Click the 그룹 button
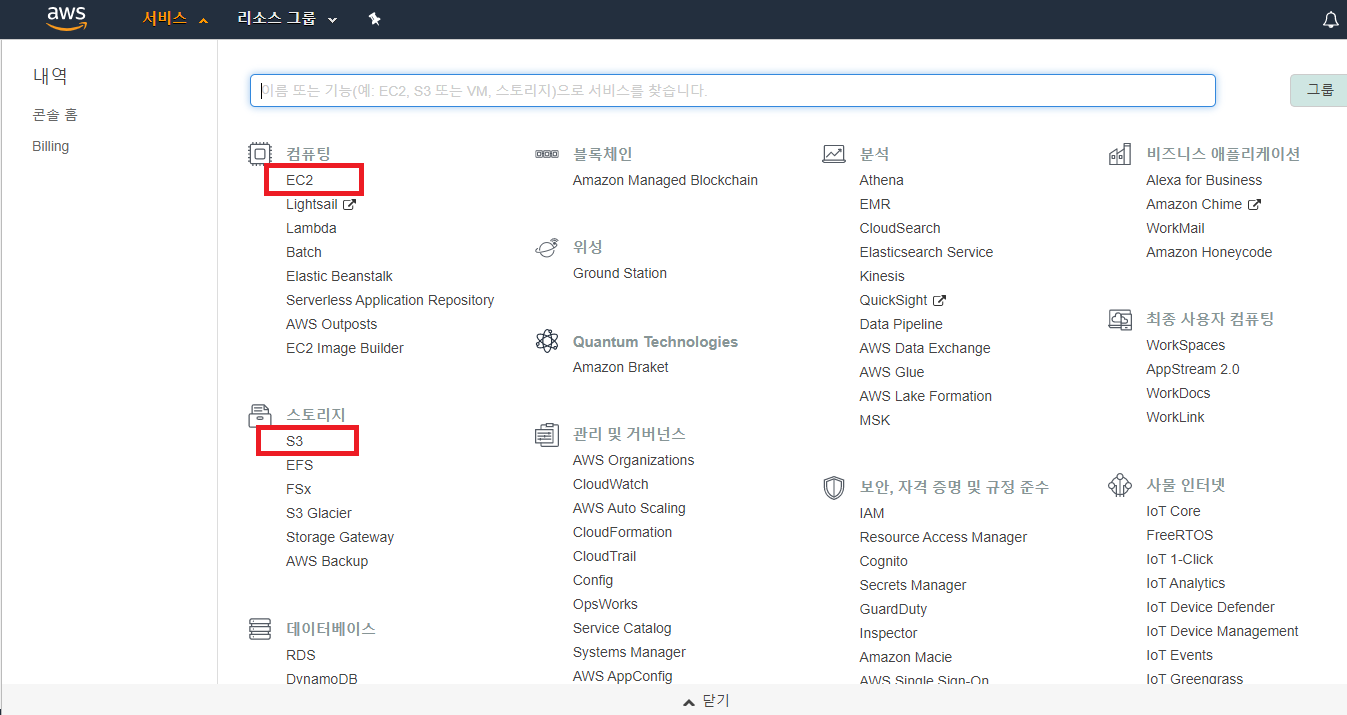 tap(1320, 90)
